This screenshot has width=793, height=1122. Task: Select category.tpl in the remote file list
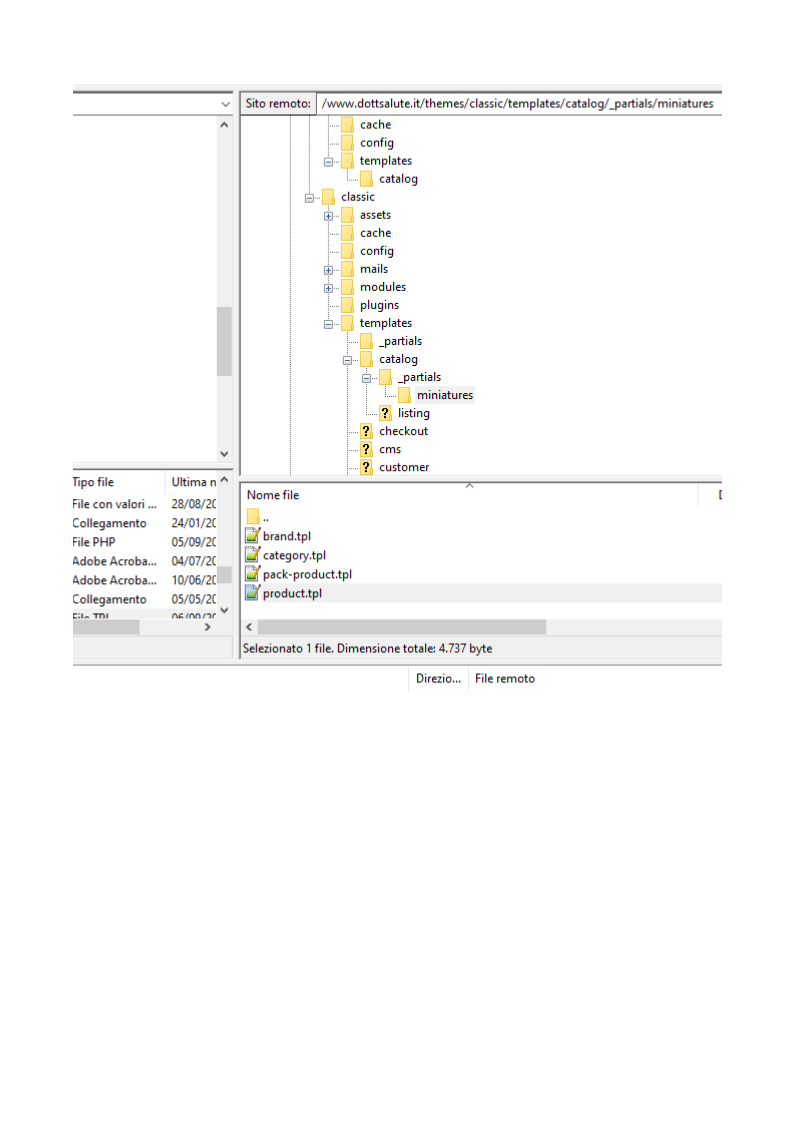294,555
